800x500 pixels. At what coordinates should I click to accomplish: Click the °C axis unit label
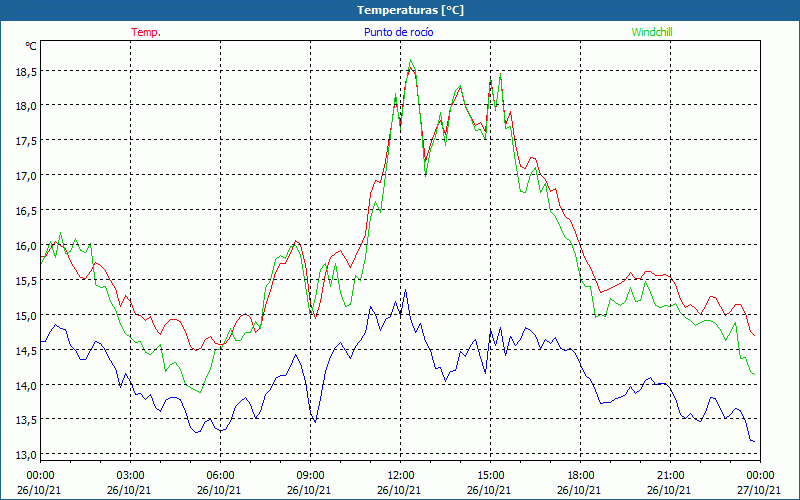coord(31,46)
